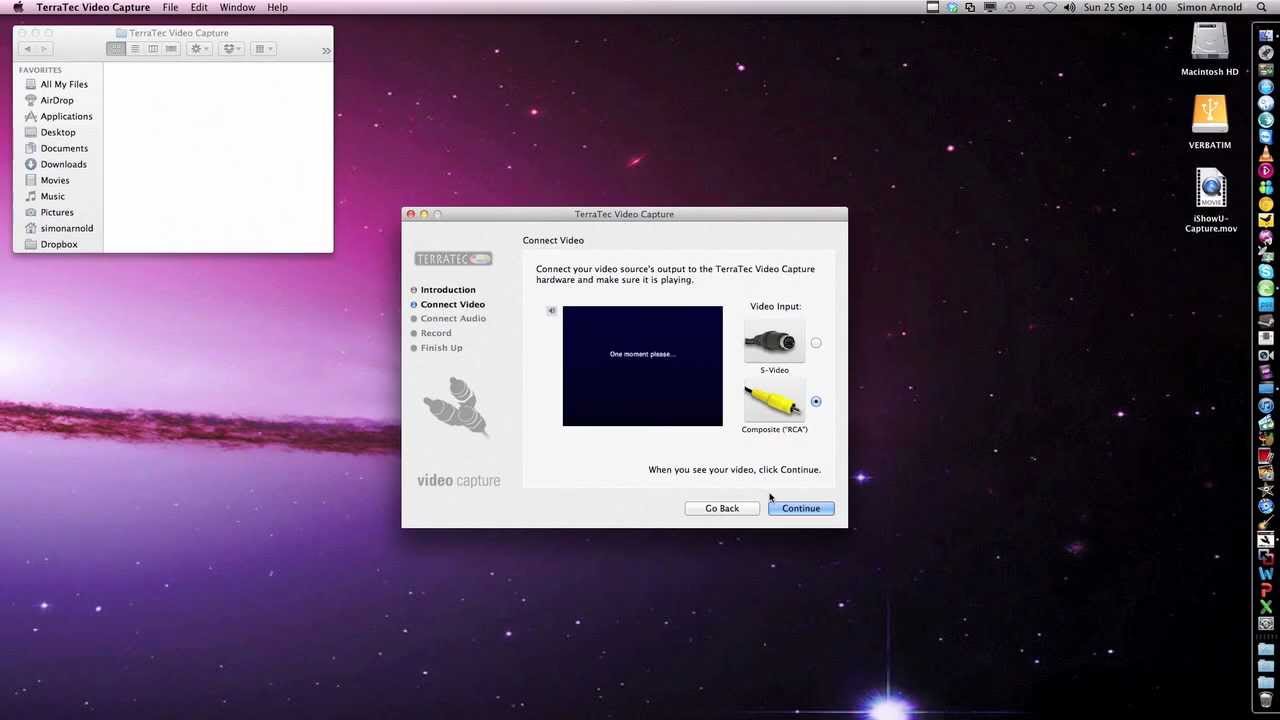Open VLC cone icon in the Dock

pos(1266,154)
